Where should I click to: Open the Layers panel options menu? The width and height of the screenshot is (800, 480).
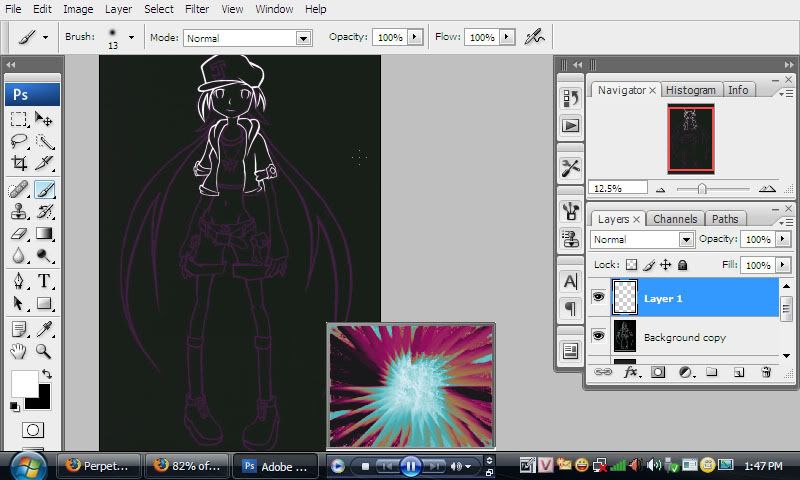[x=788, y=222]
